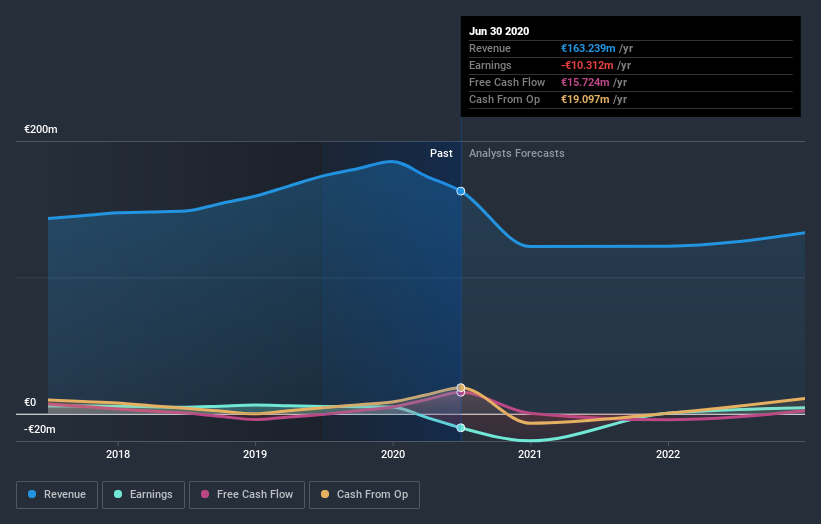Toggle the Revenue legend button
The image size is (821, 524).
(x=57, y=495)
